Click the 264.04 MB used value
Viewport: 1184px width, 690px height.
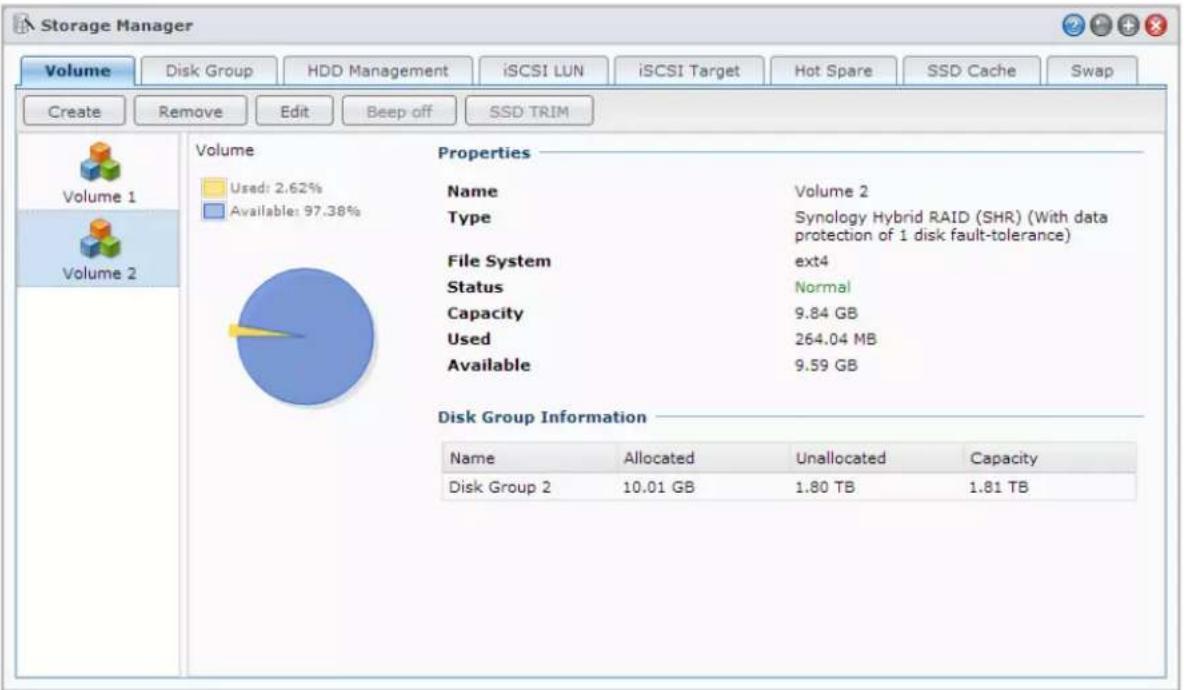pos(835,339)
